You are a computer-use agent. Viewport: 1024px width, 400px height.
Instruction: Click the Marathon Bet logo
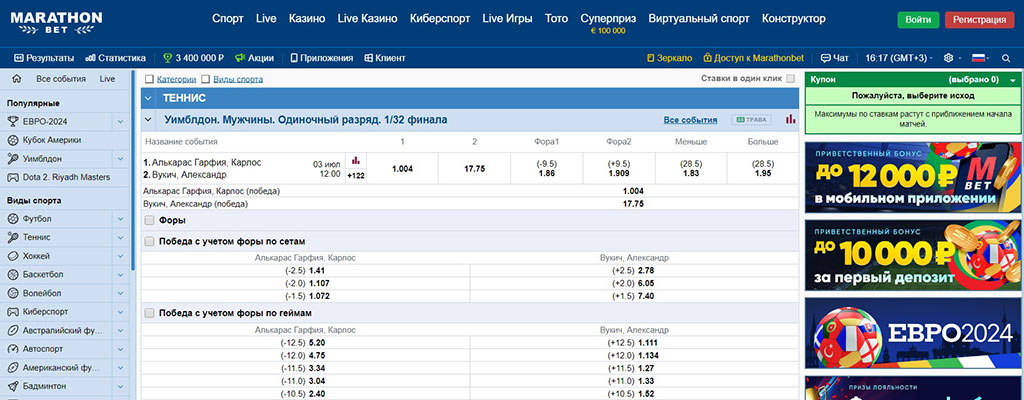pyautogui.click(x=56, y=23)
